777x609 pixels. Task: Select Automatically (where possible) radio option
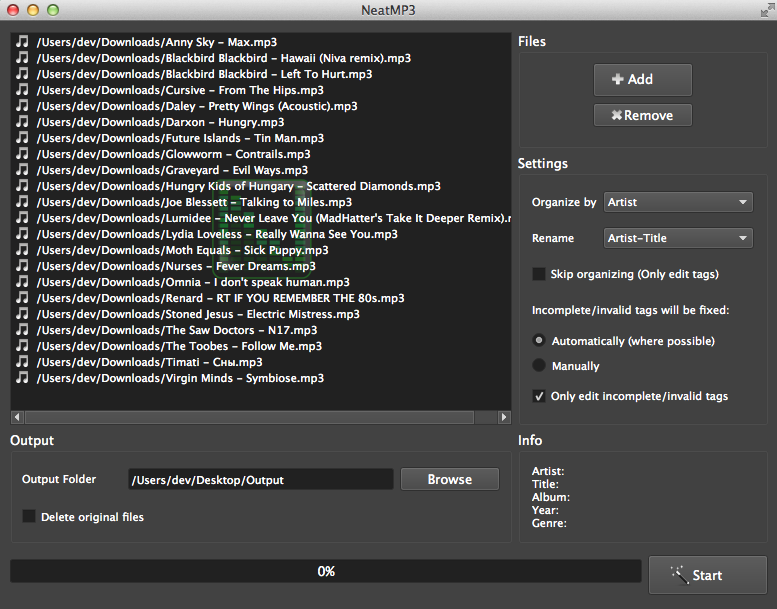tap(539, 340)
